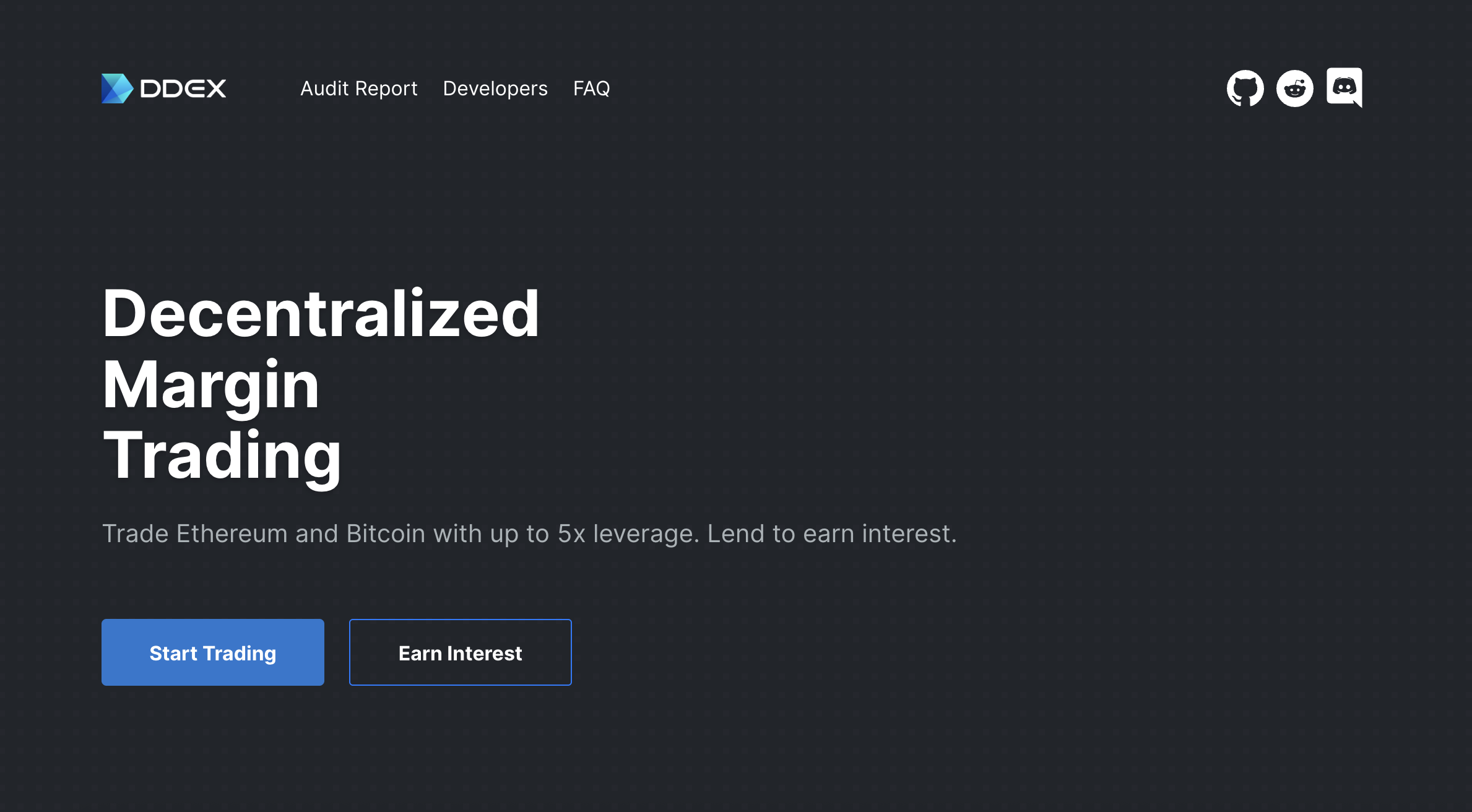Open the Discord chat icon

tap(1344, 87)
